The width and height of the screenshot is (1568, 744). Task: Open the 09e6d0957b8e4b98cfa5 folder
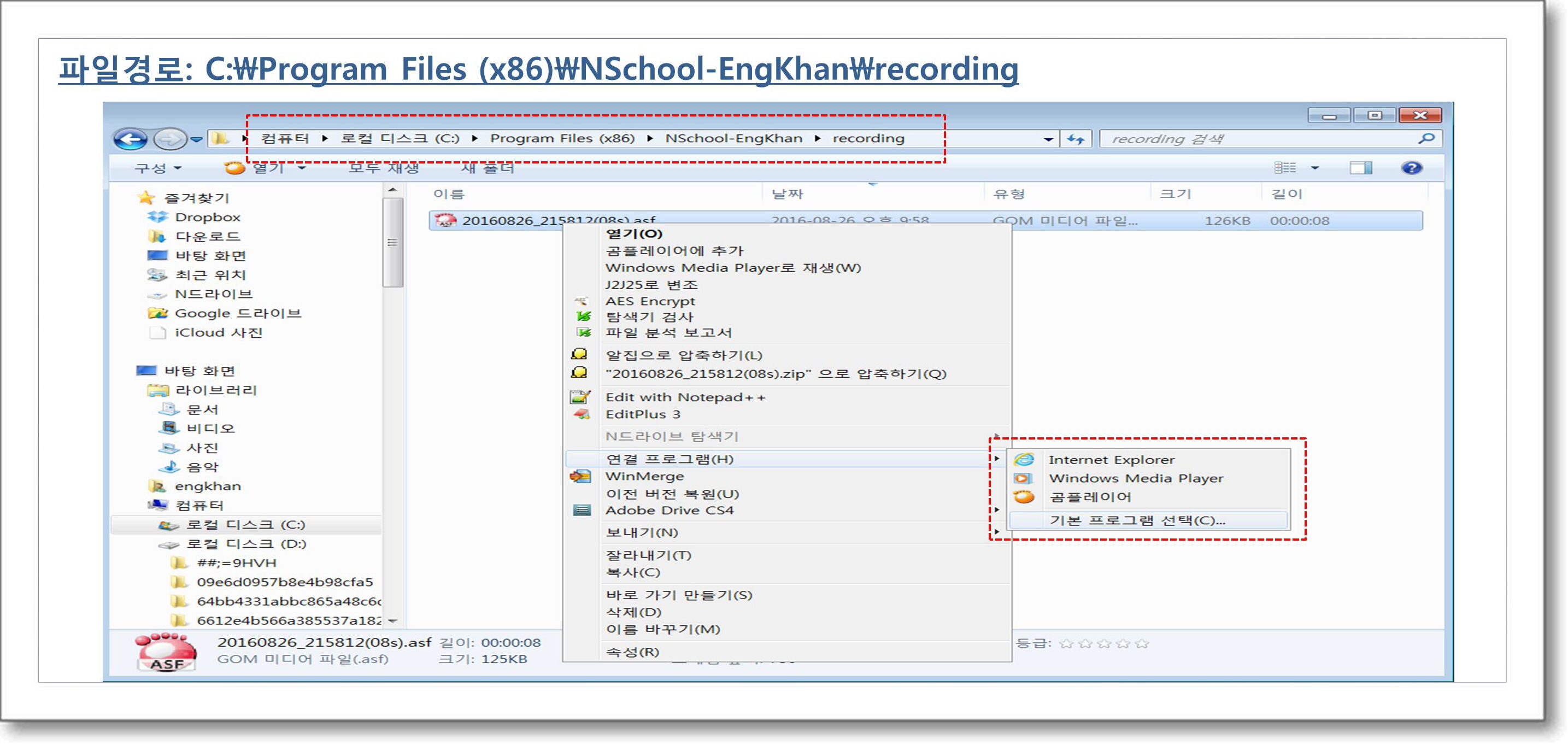284,582
